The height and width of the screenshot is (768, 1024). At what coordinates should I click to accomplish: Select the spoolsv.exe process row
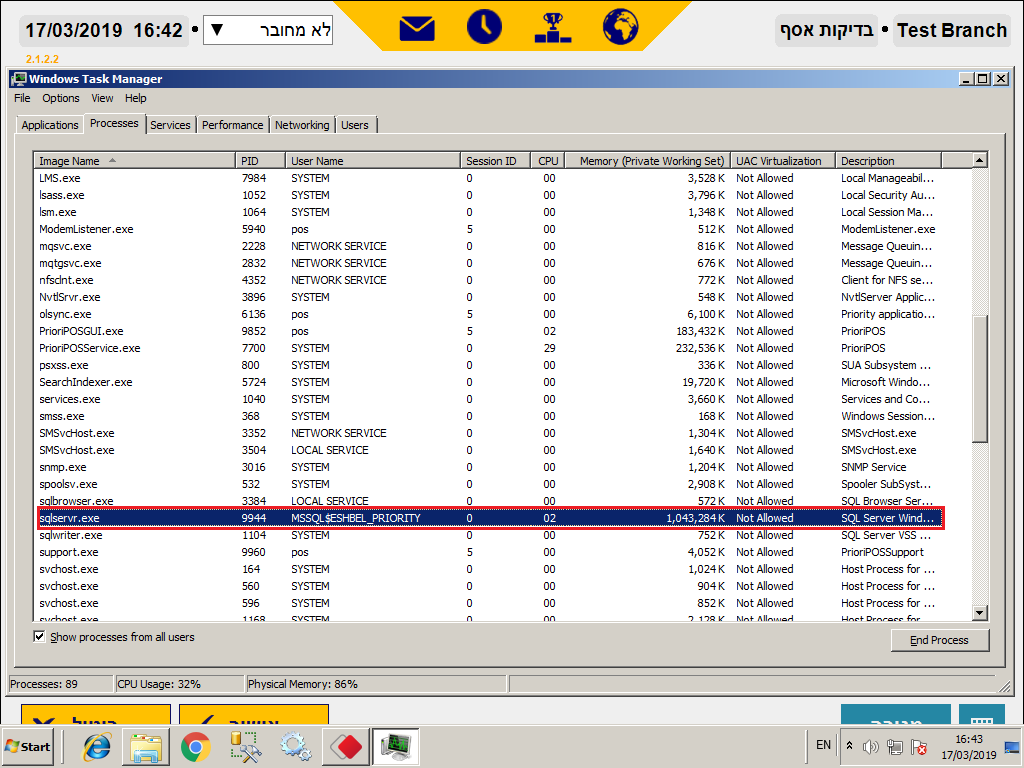point(488,484)
